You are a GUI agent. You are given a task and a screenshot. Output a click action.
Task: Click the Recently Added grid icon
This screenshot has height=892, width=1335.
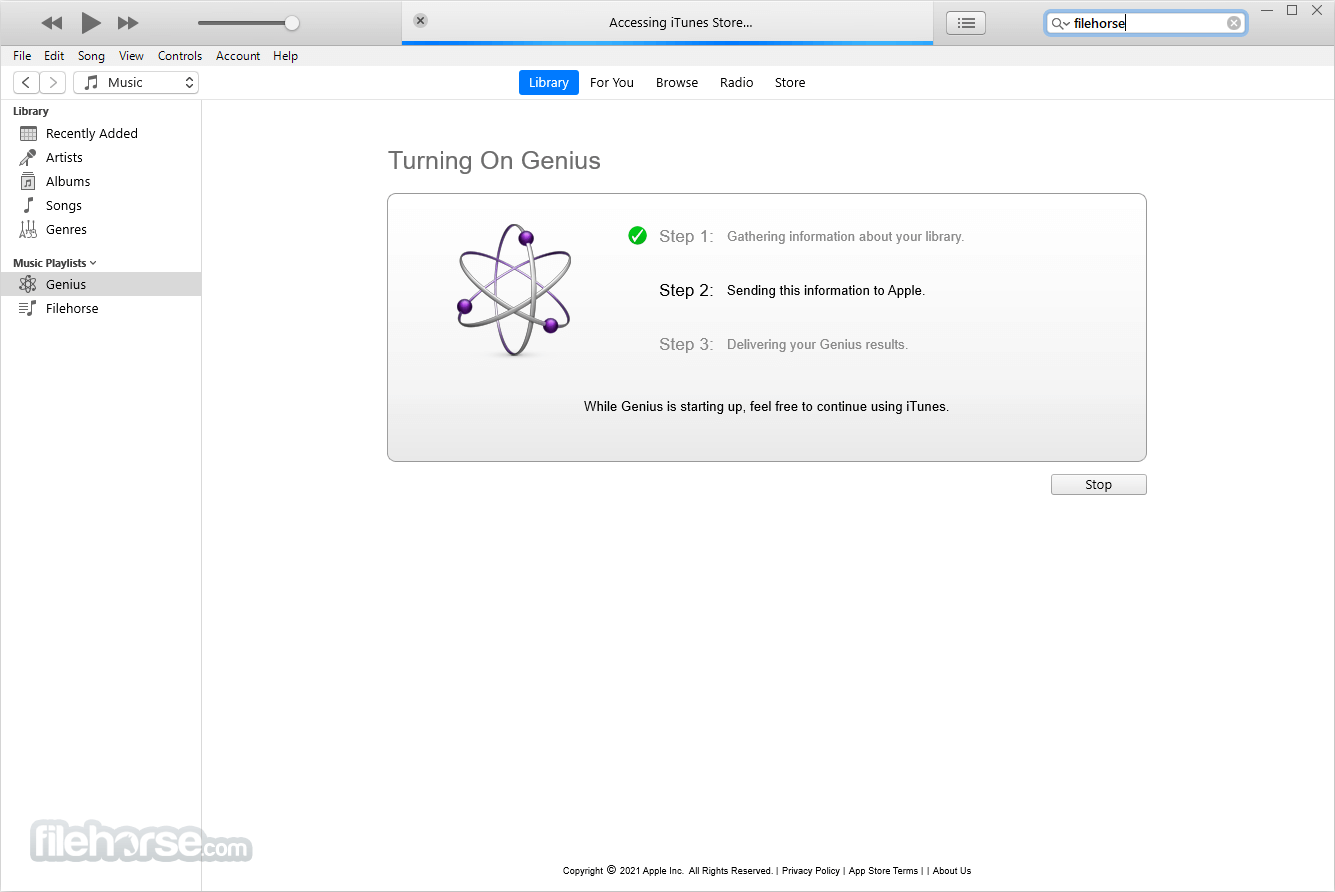[x=28, y=133]
